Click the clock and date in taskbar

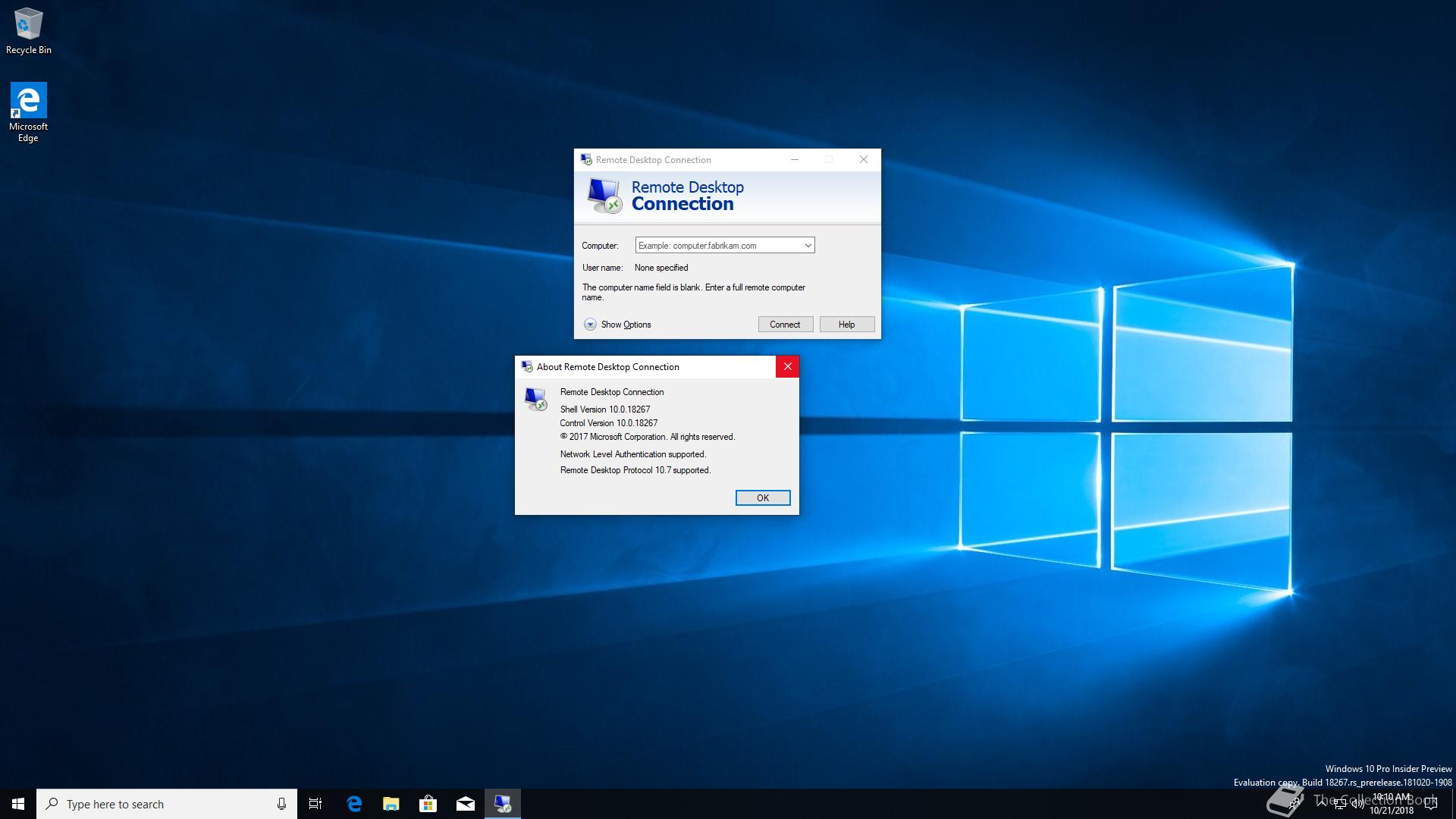pyautogui.click(x=1391, y=804)
